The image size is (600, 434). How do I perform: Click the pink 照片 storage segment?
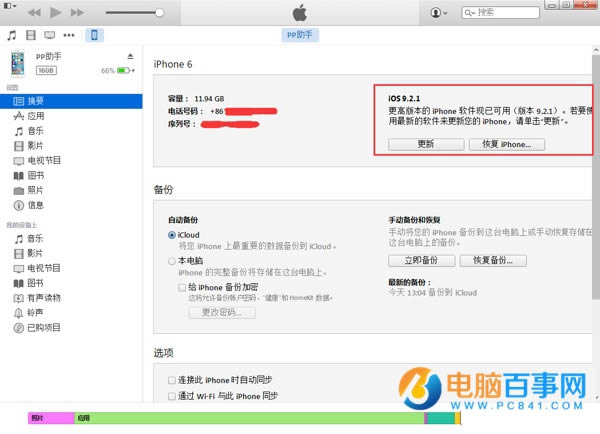pyautogui.click(x=51, y=418)
